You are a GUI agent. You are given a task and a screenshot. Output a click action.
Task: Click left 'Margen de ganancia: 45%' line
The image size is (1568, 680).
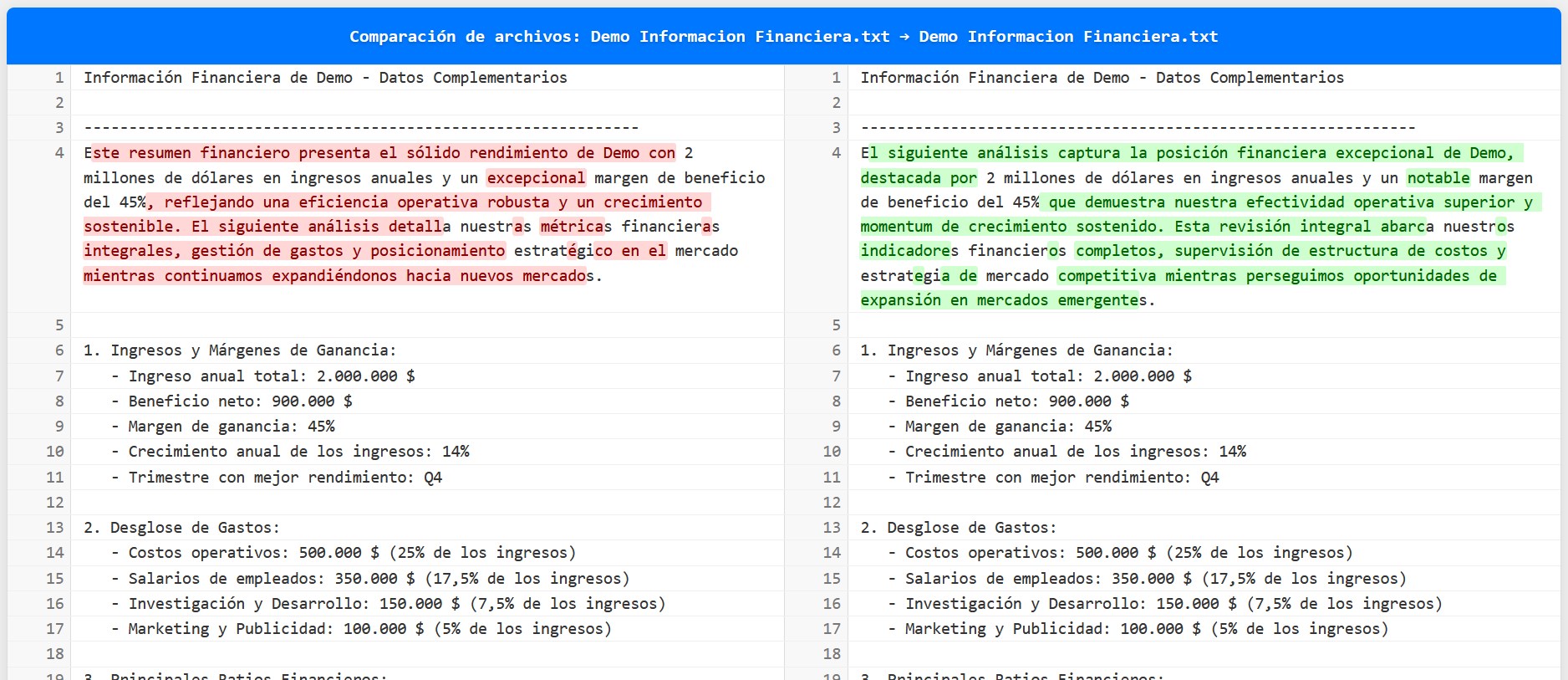click(223, 426)
